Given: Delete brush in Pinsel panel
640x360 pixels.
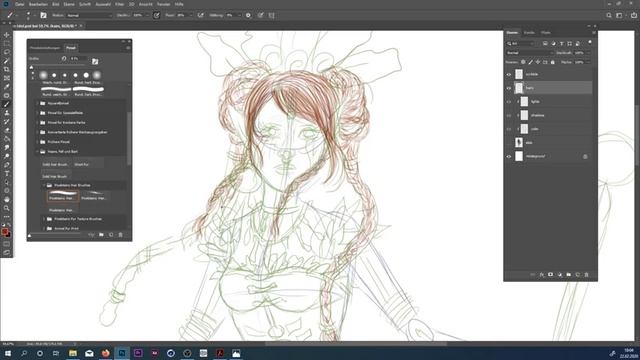Looking at the screenshot, I should [120, 235].
